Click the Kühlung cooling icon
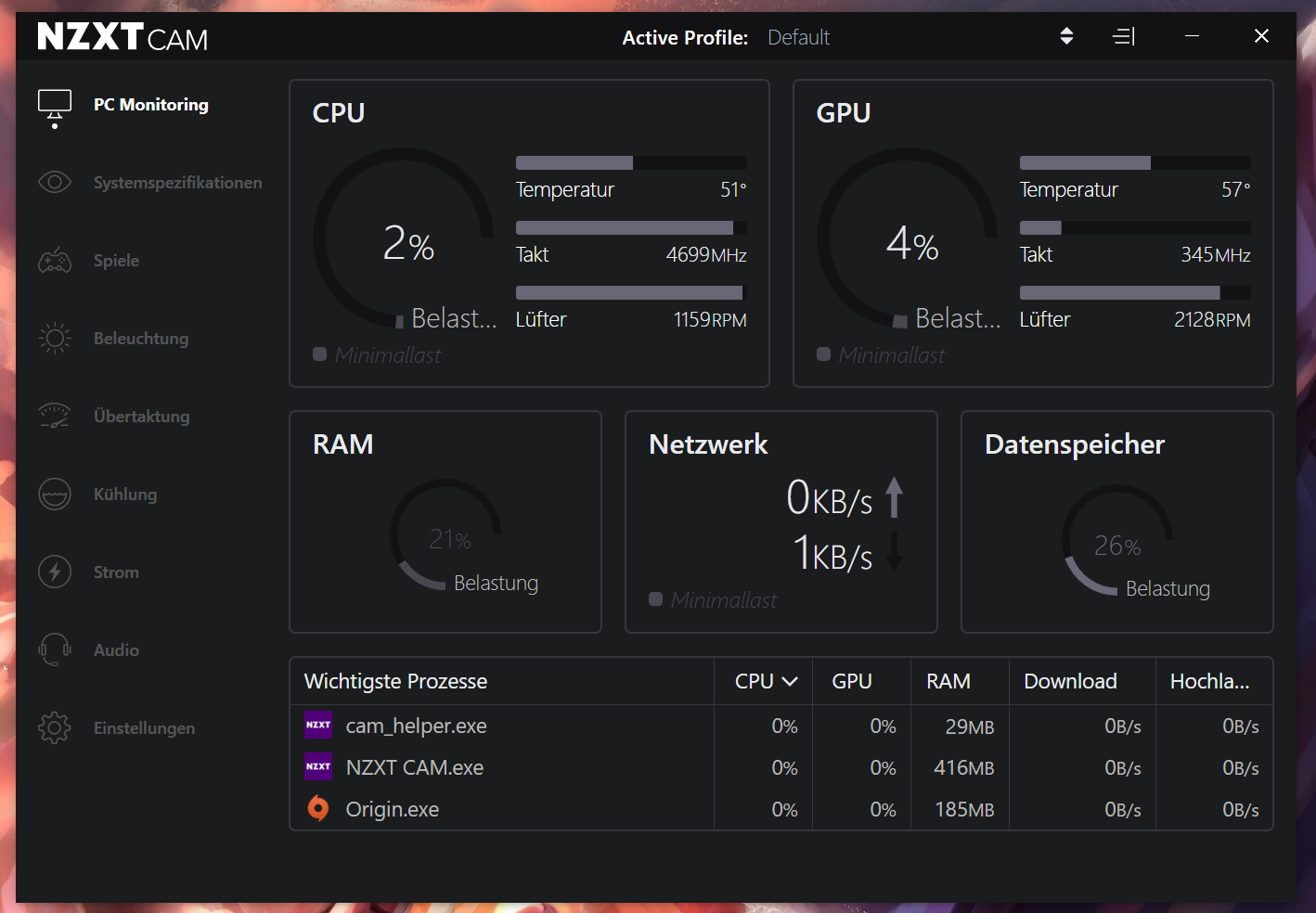The image size is (1316, 913). point(55,495)
